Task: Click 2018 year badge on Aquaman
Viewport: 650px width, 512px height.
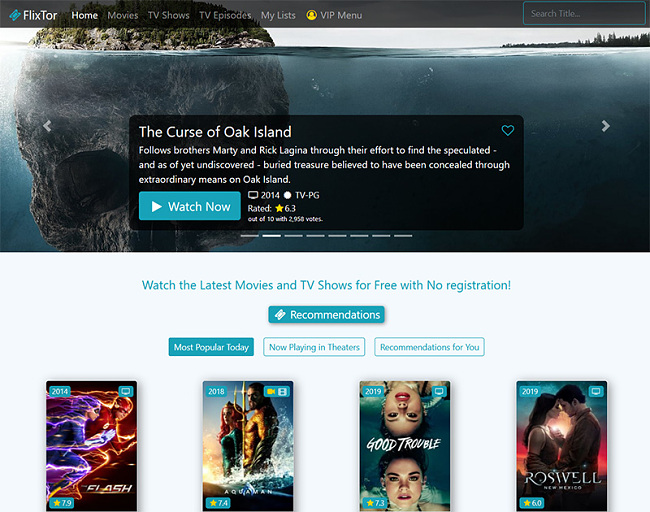Action: pos(216,391)
